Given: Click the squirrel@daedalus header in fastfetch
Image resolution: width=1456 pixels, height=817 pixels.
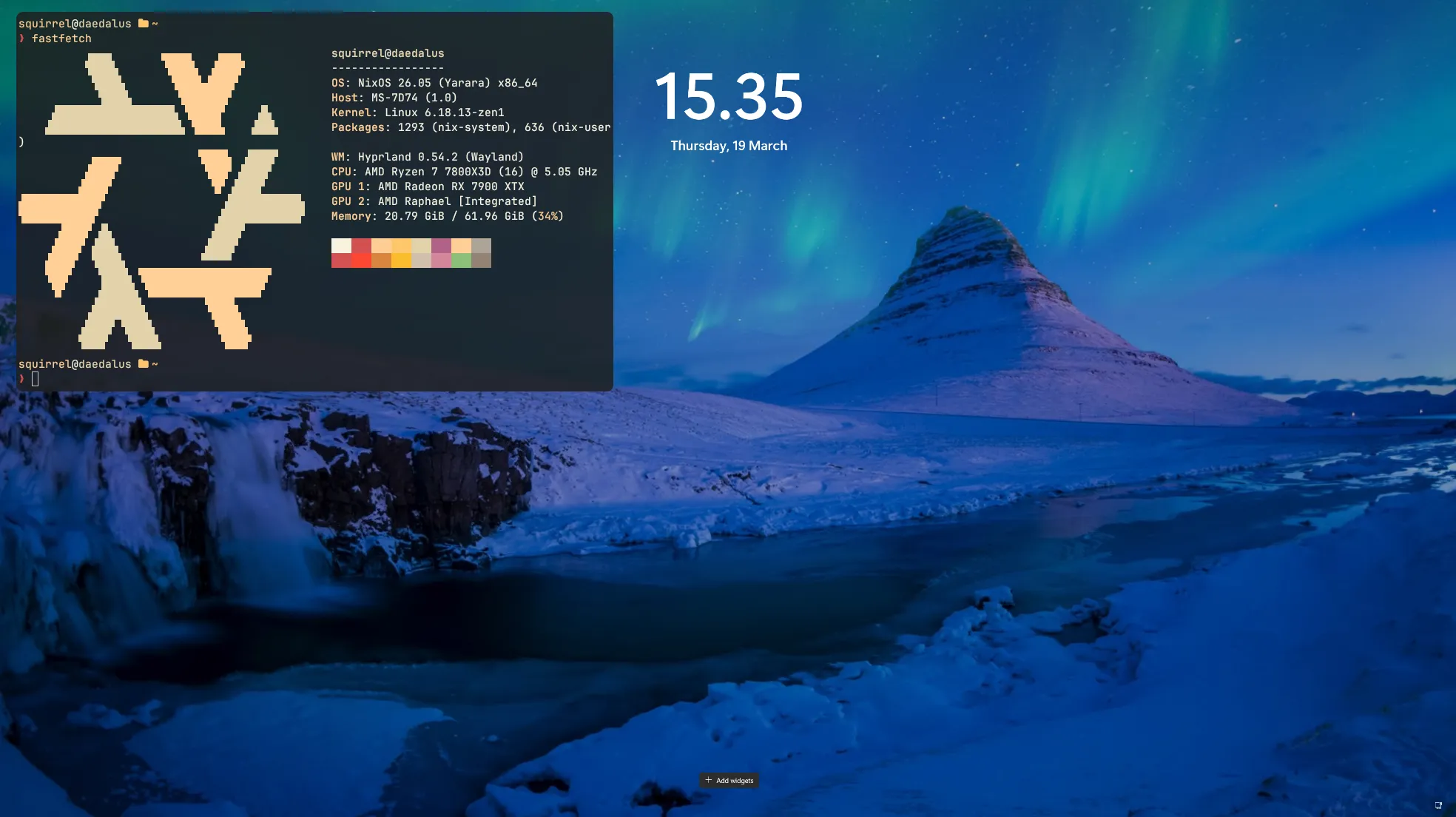Looking at the screenshot, I should [x=388, y=53].
